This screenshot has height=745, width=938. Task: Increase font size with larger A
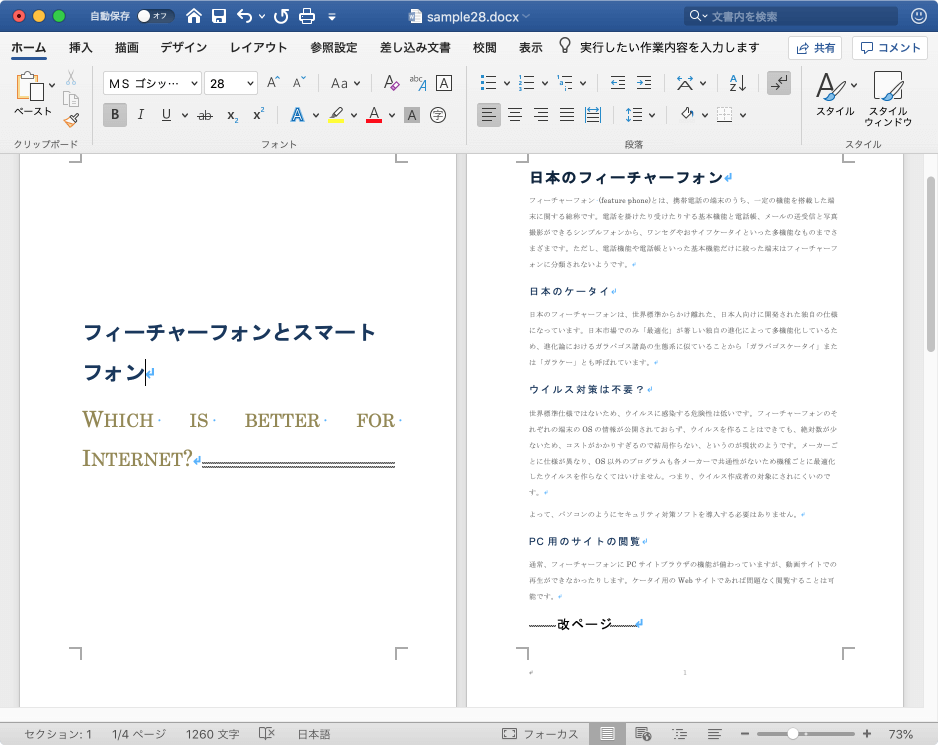click(x=273, y=83)
